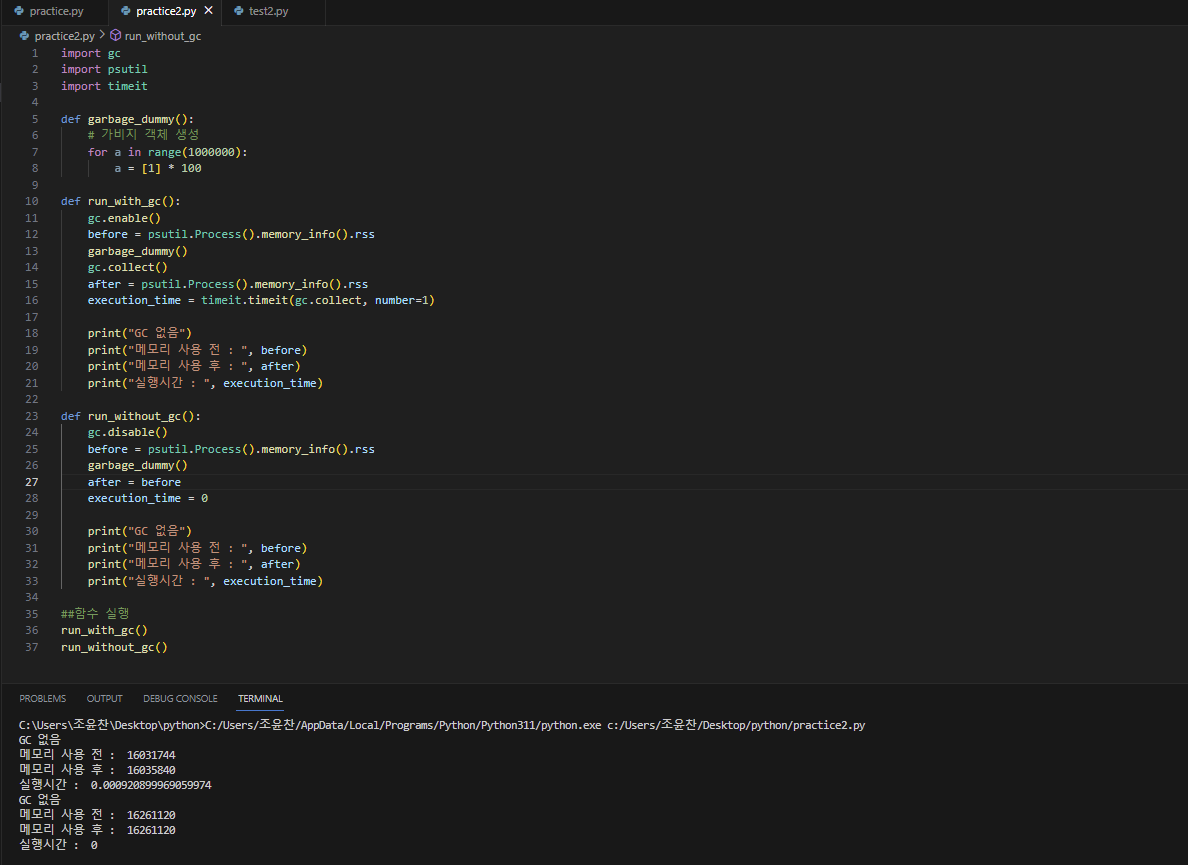Image resolution: width=1188 pixels, height=865 pixels.
Task: Click the terminal command path line
Action: point(442,725)
